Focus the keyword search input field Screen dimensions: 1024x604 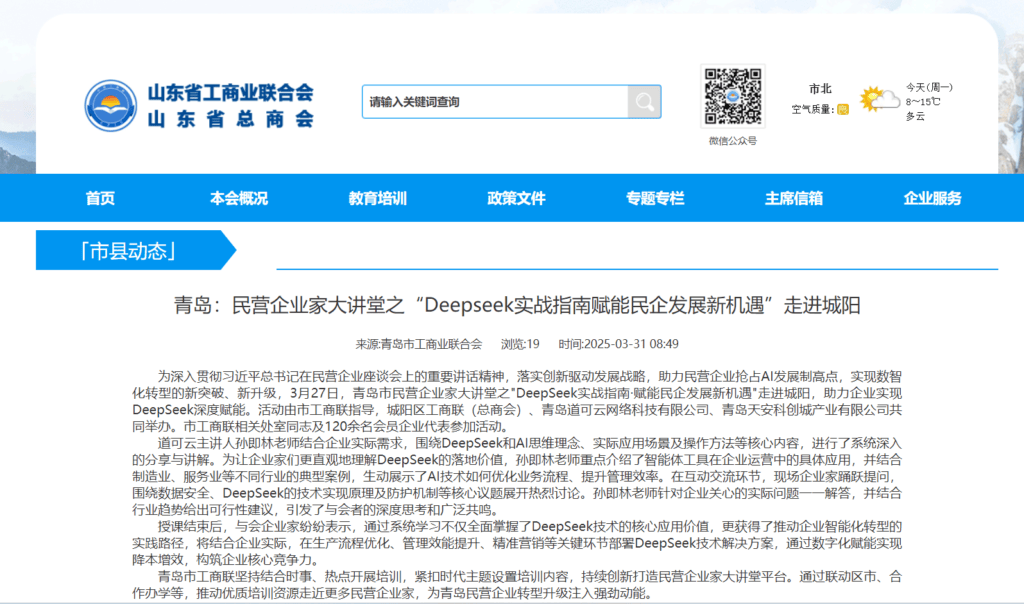(495, 102)
